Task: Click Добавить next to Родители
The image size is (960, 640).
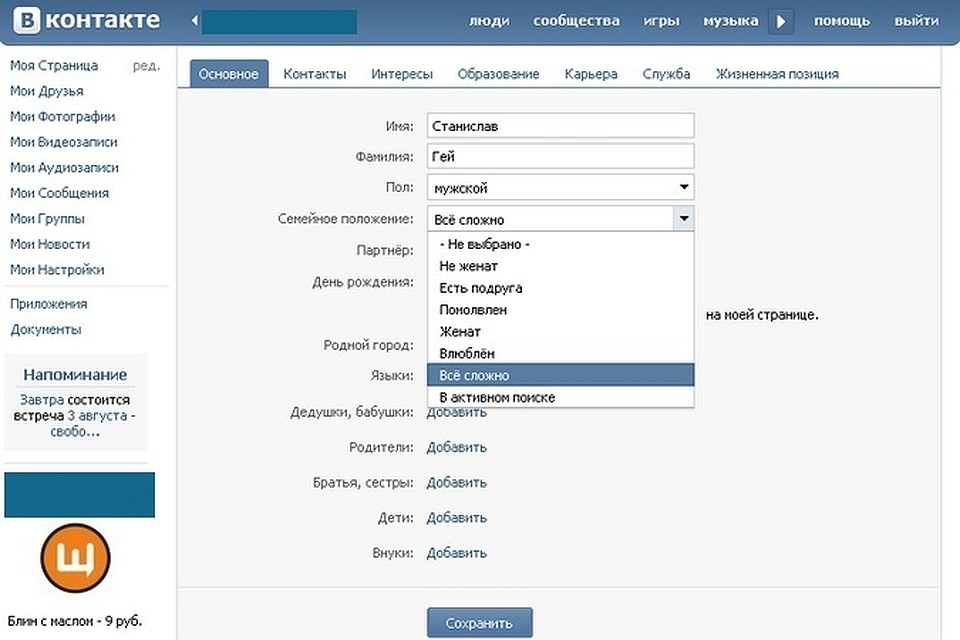Action: [457, 448]
